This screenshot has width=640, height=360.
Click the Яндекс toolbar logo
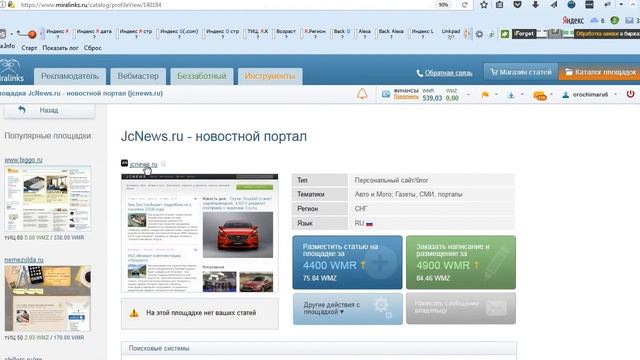573,20
